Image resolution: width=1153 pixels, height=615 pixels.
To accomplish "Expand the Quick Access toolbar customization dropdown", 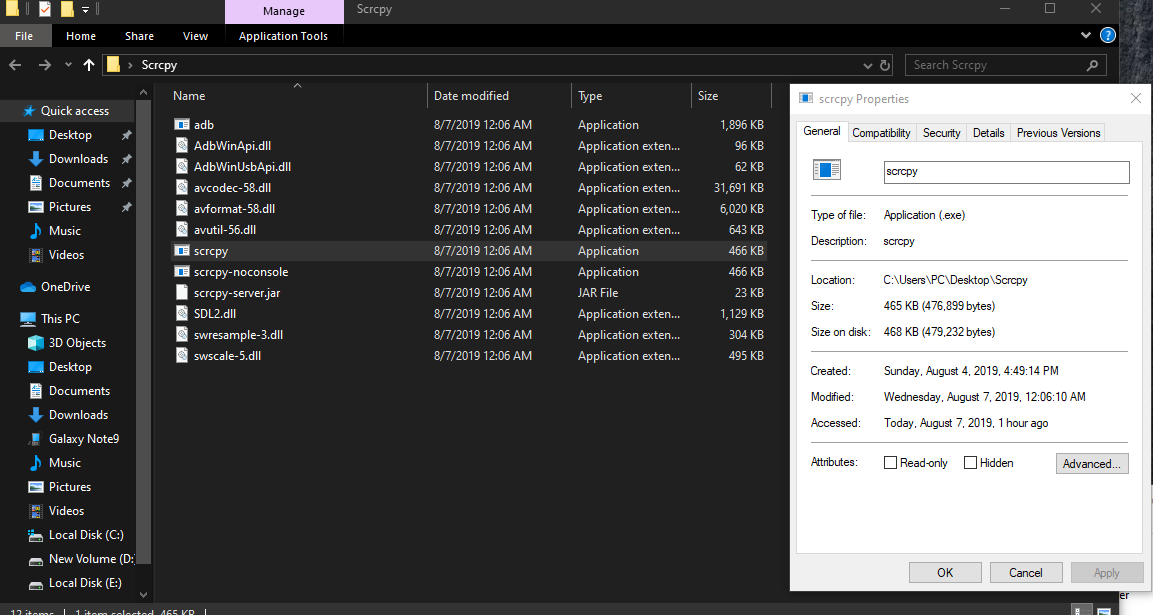I will pyautogui.click(x=84, y=8).
